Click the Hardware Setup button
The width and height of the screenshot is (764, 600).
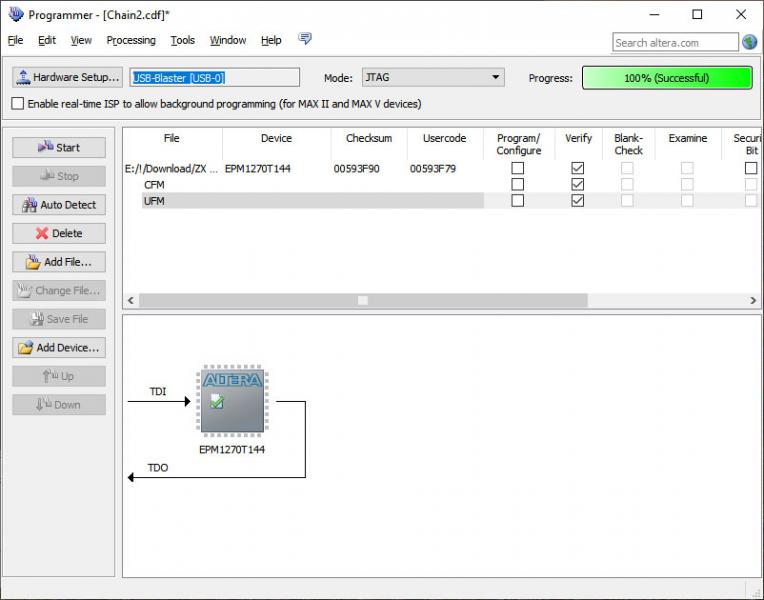(x=67, y=77)
